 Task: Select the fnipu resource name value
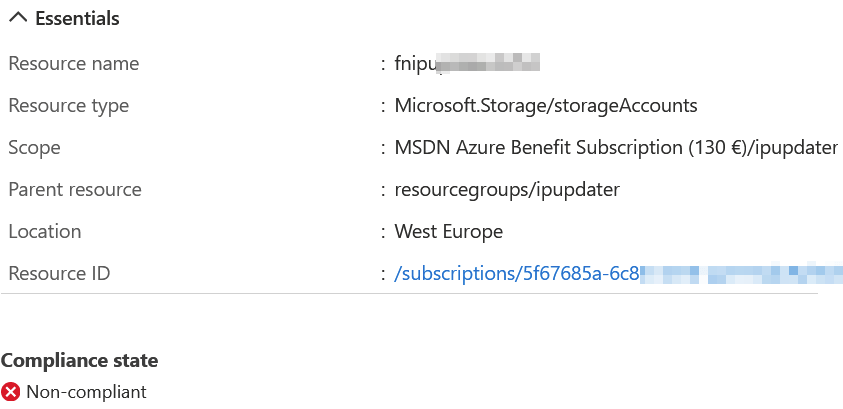point(467,63)
